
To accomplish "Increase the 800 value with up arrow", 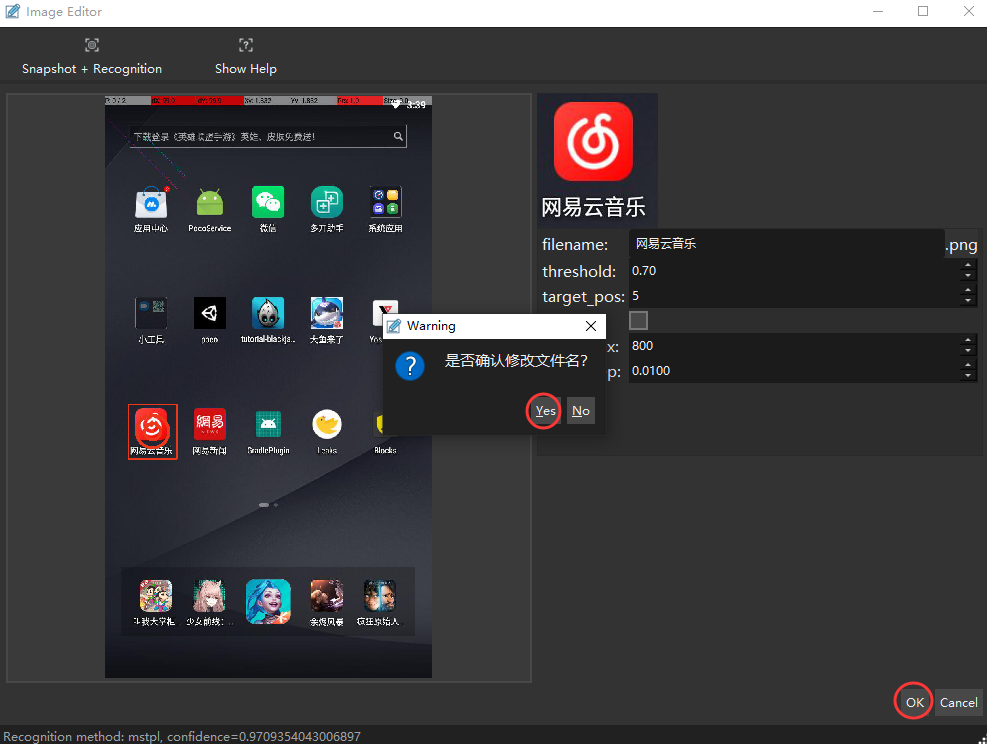I will [x=968, y=340].
